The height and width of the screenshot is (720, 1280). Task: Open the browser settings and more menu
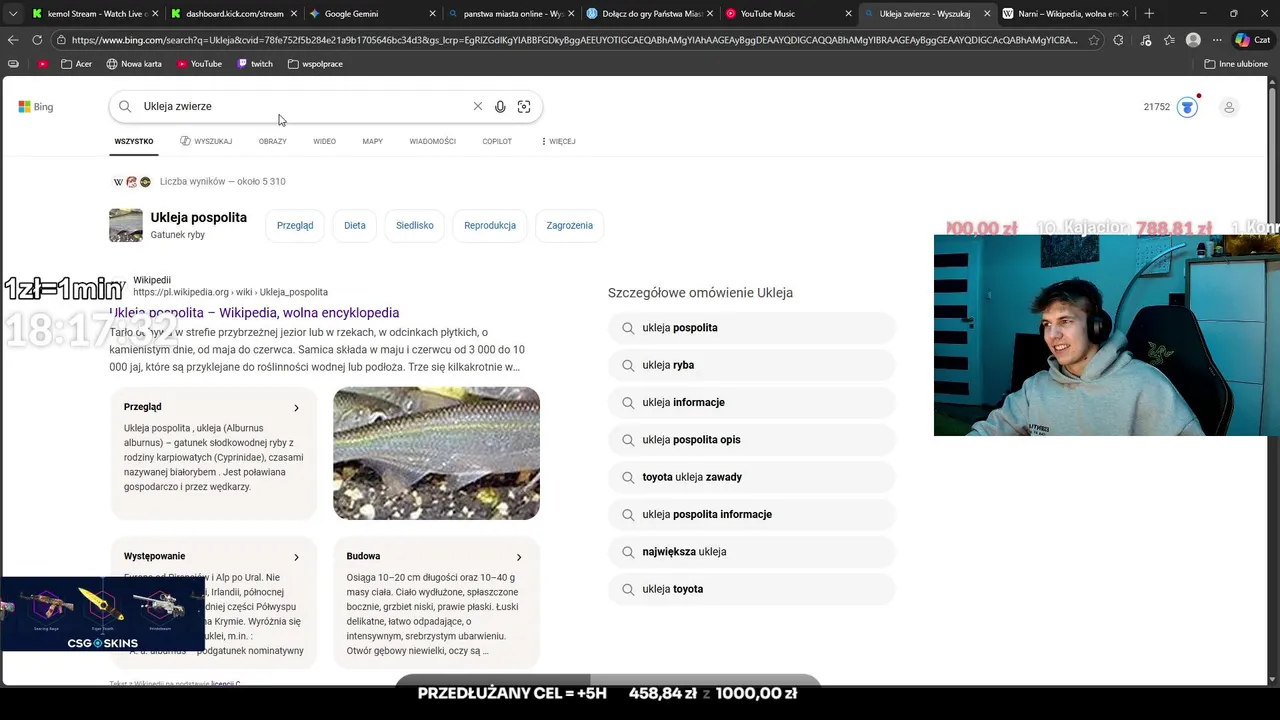[x=1217, y=40]
